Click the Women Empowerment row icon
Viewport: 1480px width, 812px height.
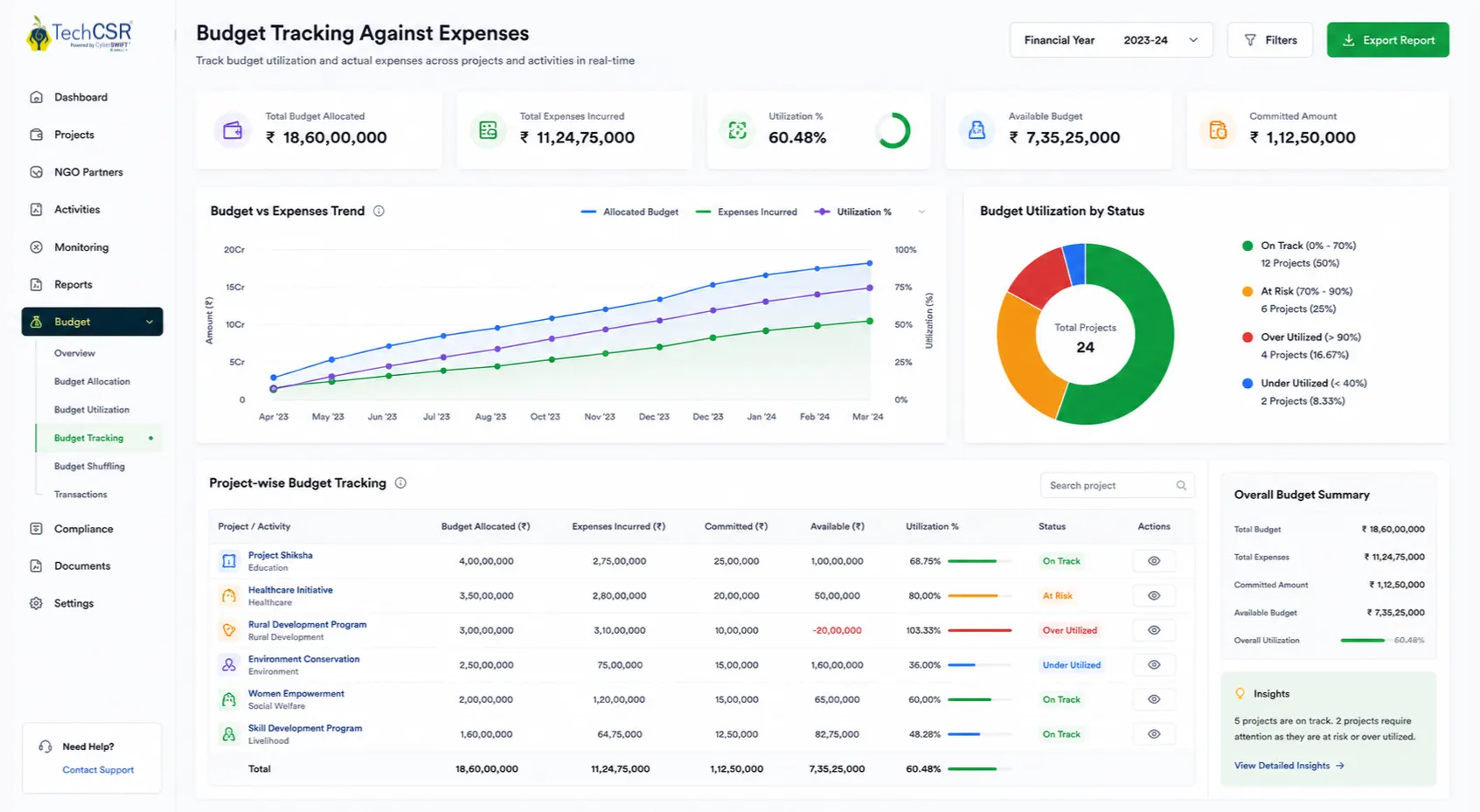[x=229, y=699]
